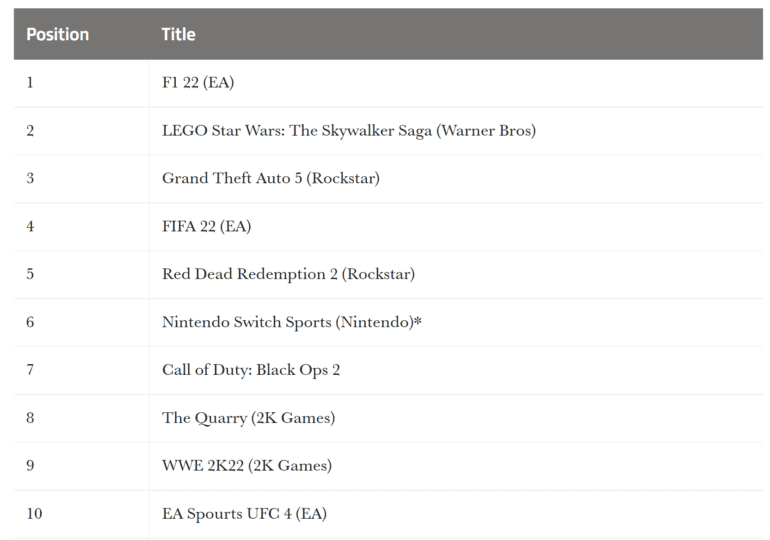This screenshot has width=770, height=540.
Task: Click the Position column header
Action: point(57,34)
